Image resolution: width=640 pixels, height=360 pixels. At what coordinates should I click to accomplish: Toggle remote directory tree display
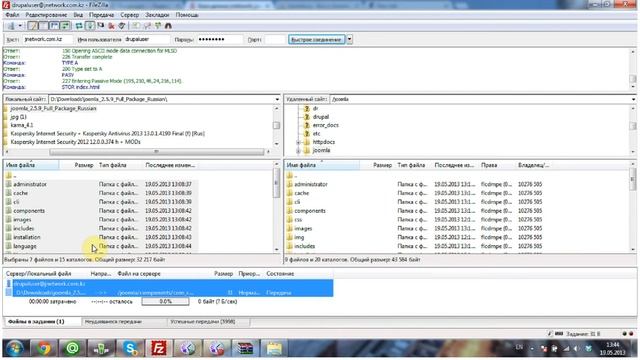[x=54, y=26]
